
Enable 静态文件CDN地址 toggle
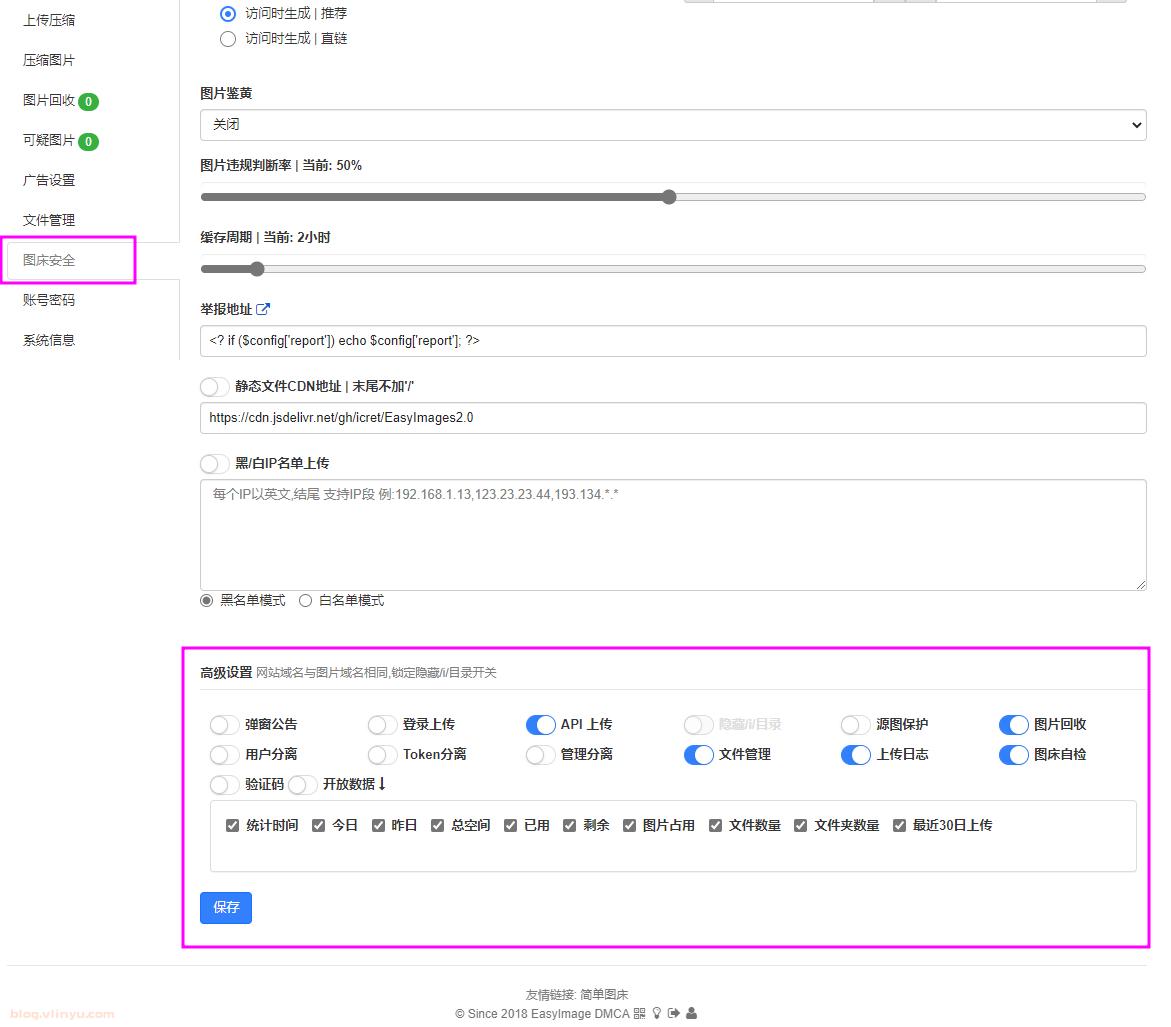(x=215, y=387)
